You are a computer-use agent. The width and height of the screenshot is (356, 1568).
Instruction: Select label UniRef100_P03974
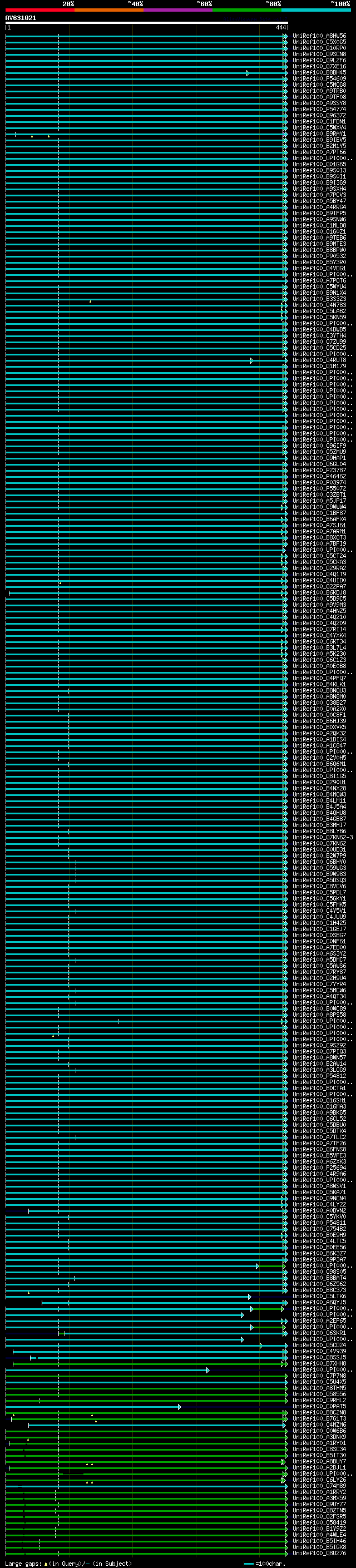tap(319, 482)
